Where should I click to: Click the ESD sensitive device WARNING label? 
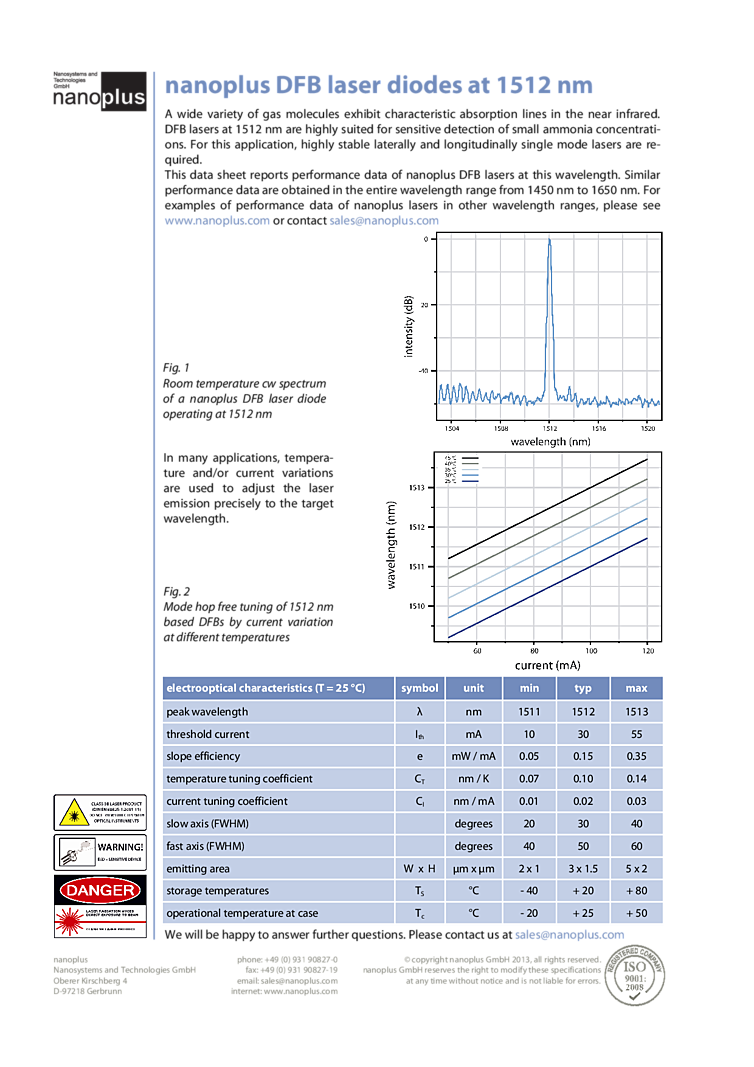coord(99,852)
